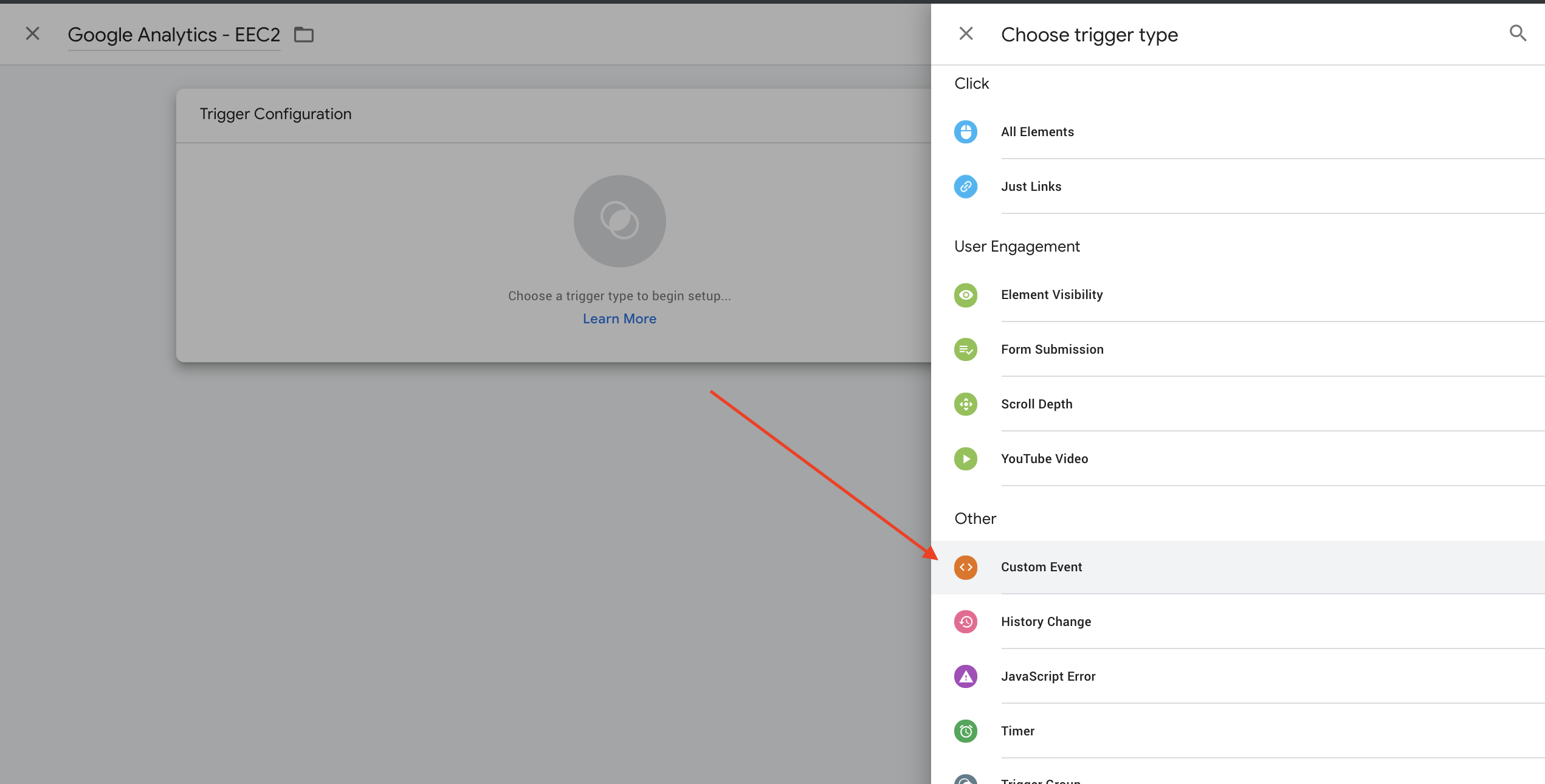The height and width of the screenshot is (784, 1545).
Task: Click the Just Links chain icon
Action: click(x=965, y=187)
